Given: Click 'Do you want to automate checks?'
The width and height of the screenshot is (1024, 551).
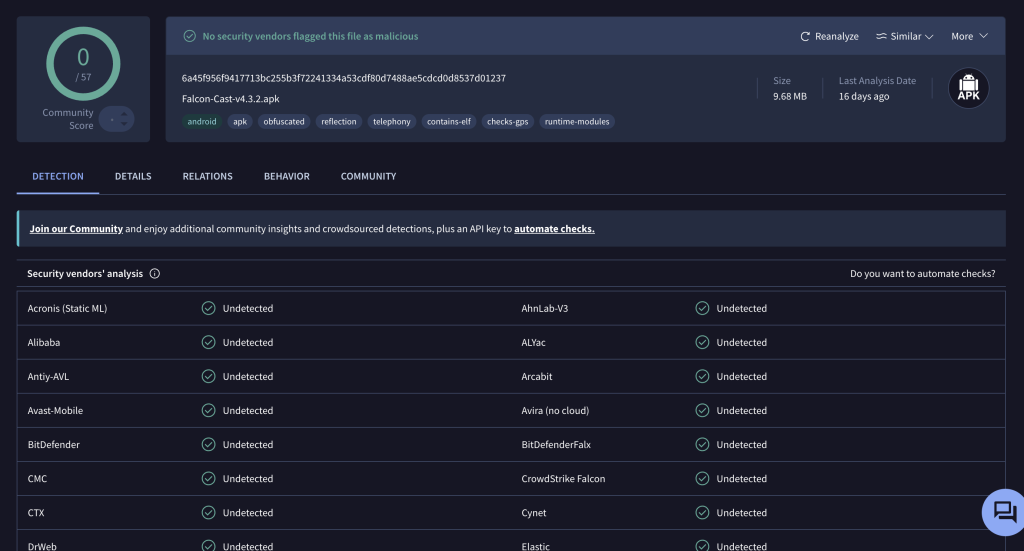Looking at the screenshot, I should pyautogui.click(x=923, y=274).
